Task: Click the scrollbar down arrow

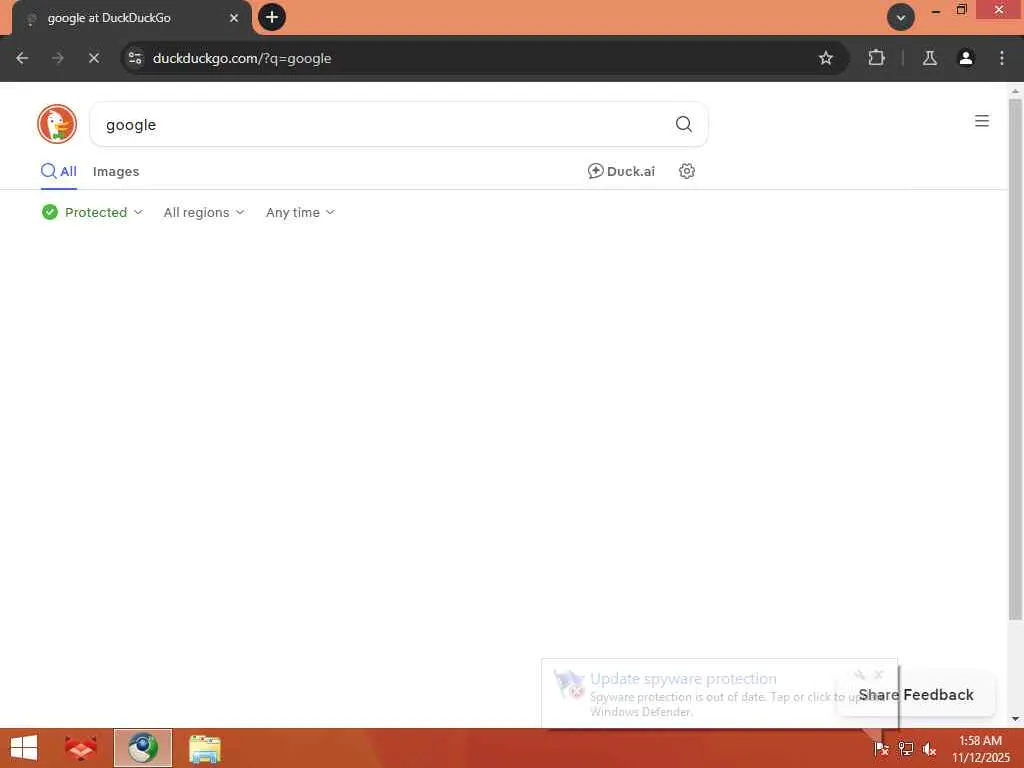Action: (x=1015, y=719)
